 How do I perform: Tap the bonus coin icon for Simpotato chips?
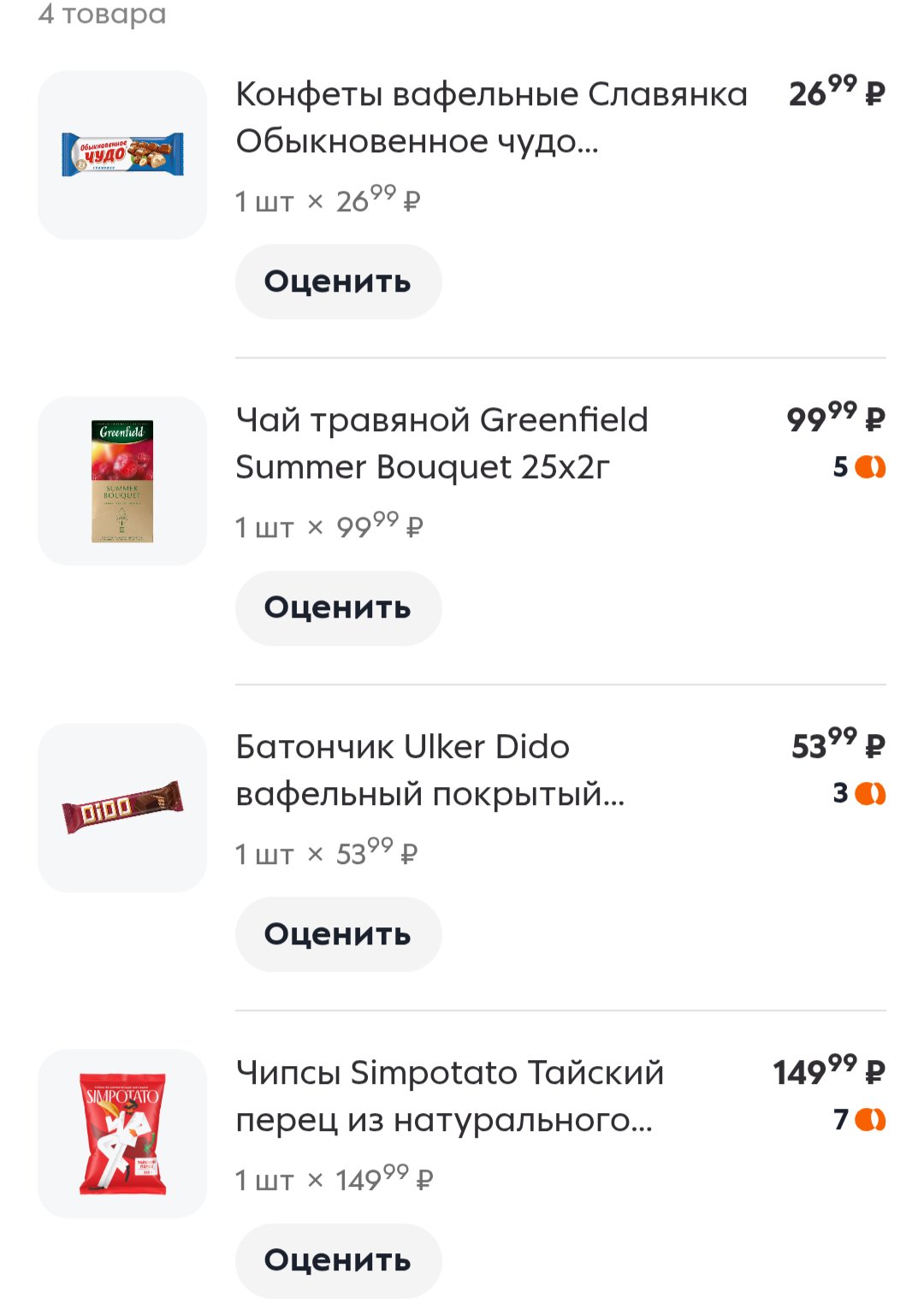[870, 1120]
